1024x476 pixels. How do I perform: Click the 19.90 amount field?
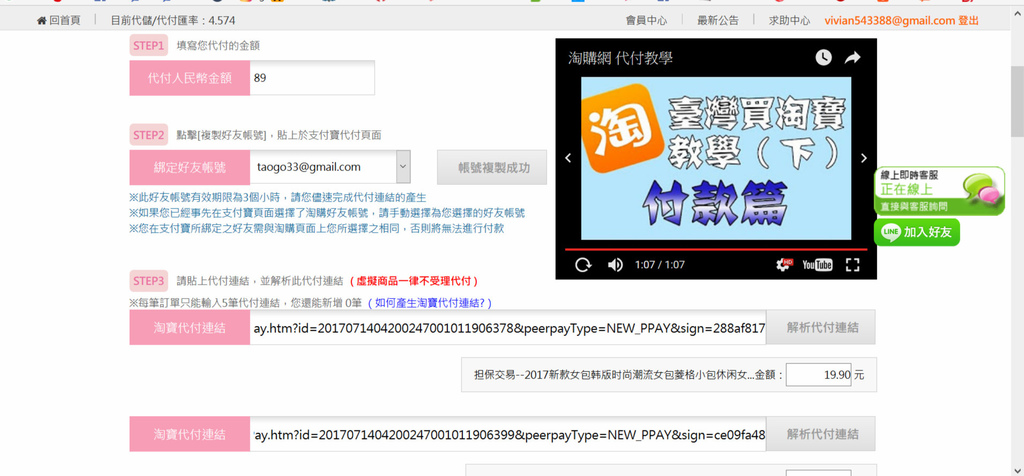[x=819, y=375]
